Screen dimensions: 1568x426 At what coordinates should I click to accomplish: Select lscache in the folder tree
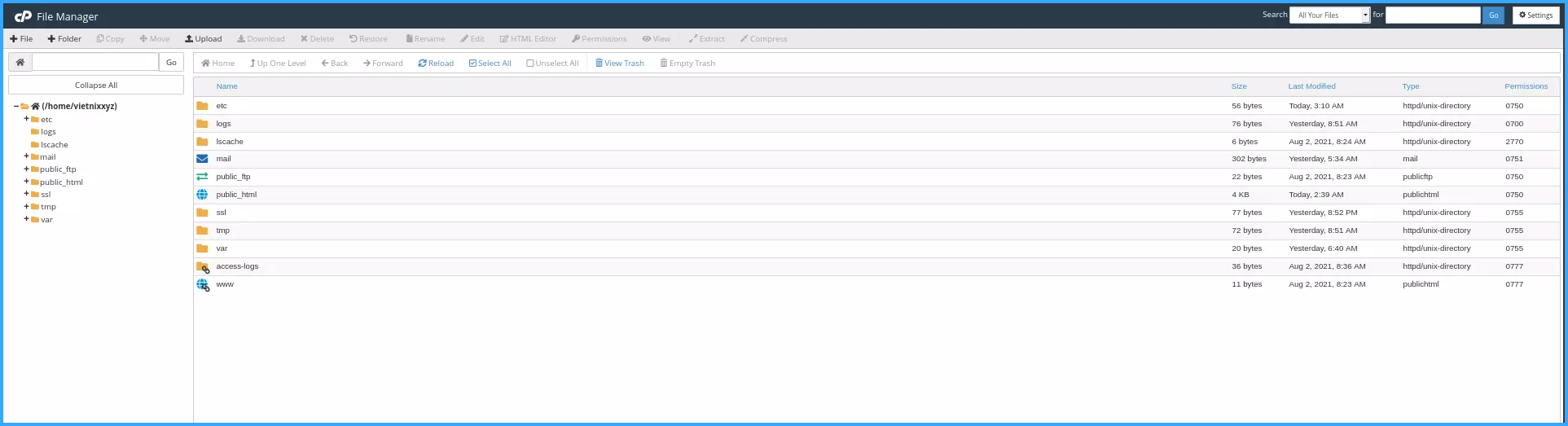[55, 145]
